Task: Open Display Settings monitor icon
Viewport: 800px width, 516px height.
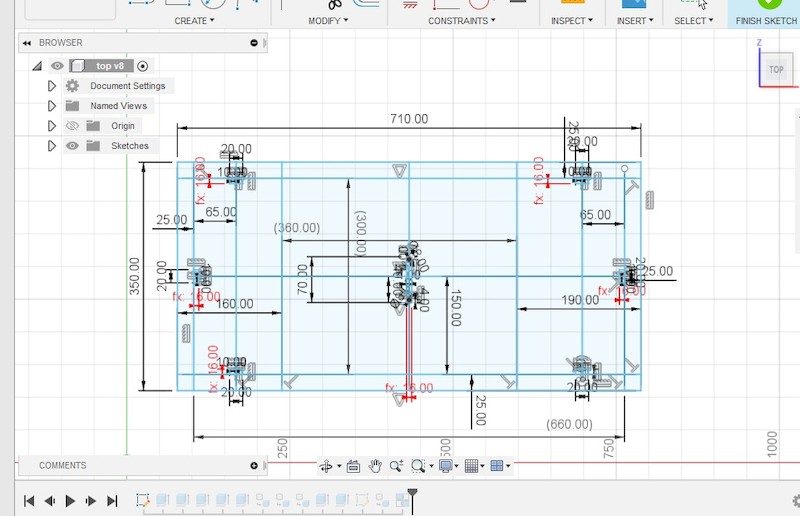Action: click(445, 465)
